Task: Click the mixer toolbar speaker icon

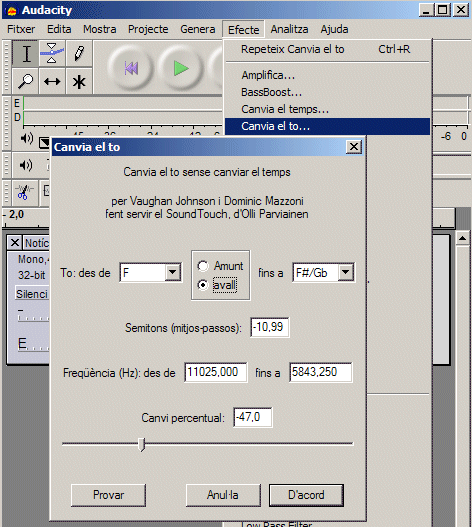Action: 26,165
